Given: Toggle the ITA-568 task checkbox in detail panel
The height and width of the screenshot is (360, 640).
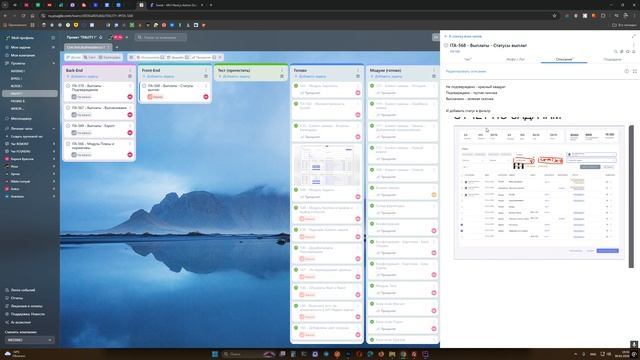Looking at the screenshot, I should (x=446, y=45).
